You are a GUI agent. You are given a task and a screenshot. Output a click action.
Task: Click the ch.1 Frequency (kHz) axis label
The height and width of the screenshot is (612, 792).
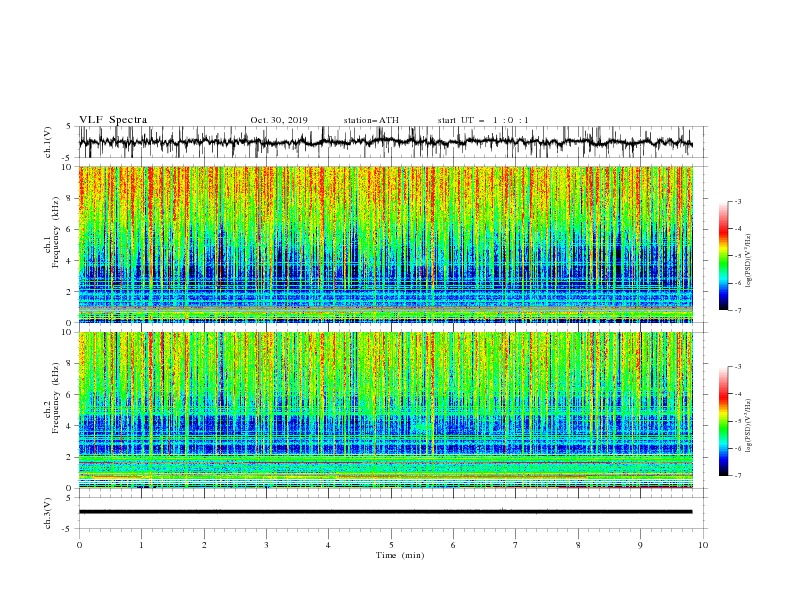click(51, 232)
